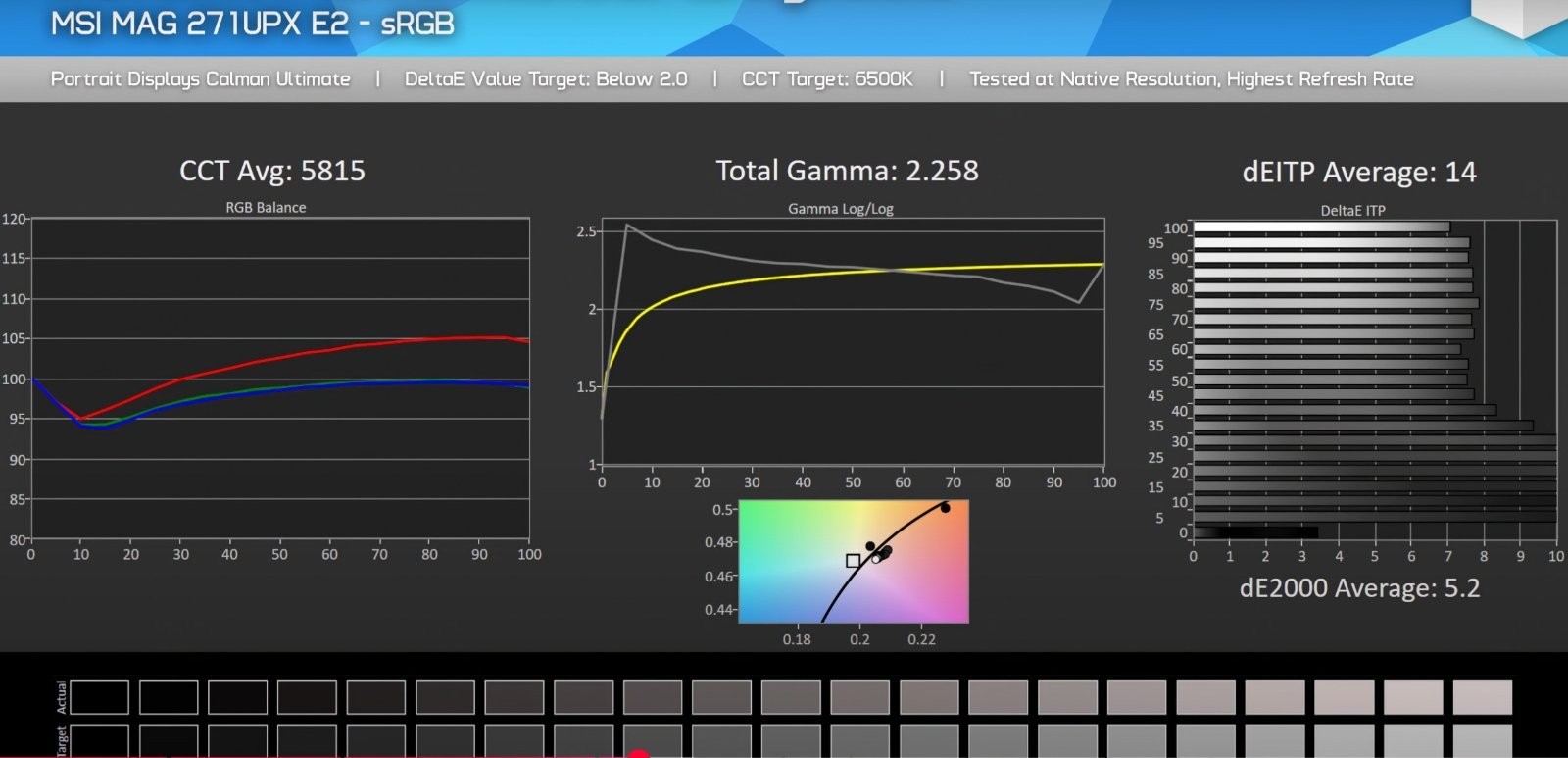The image size is (1568, 758).
Task: Click "0.22" on chromaticity chart x-axis
Action: [x=921, y=639]
